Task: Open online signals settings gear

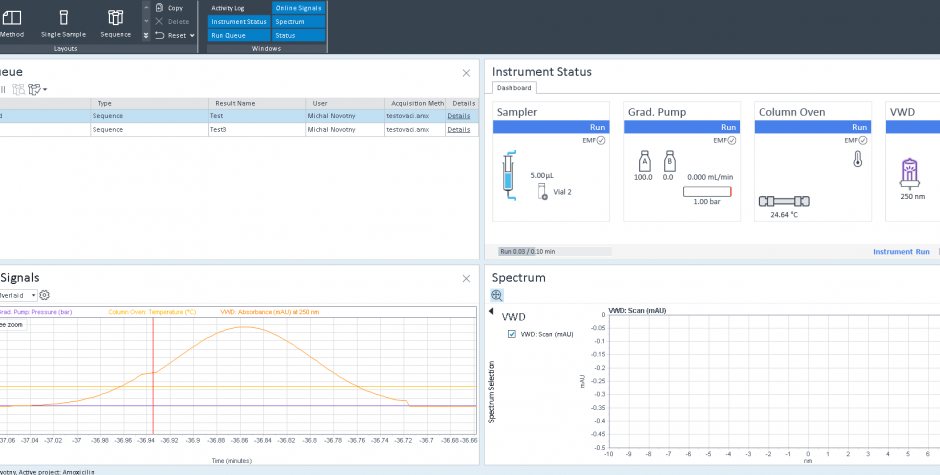Action: (44, 295)
